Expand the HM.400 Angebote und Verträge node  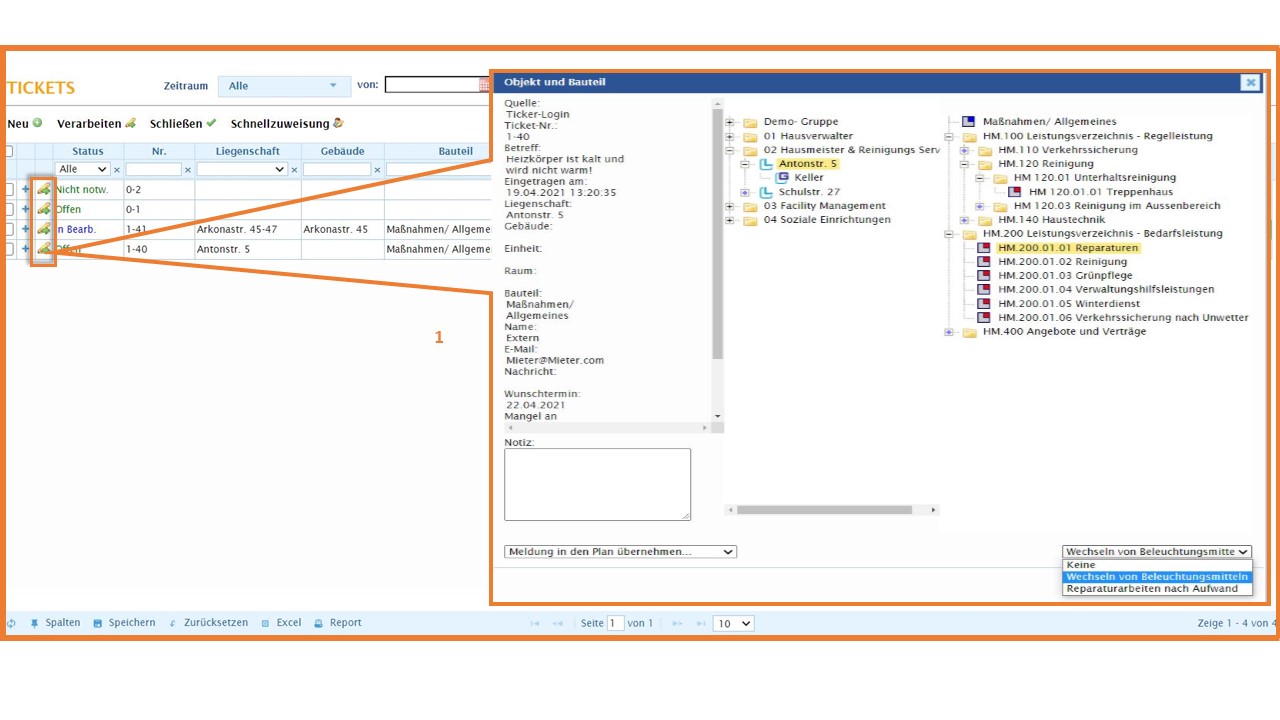click(949, 332)
